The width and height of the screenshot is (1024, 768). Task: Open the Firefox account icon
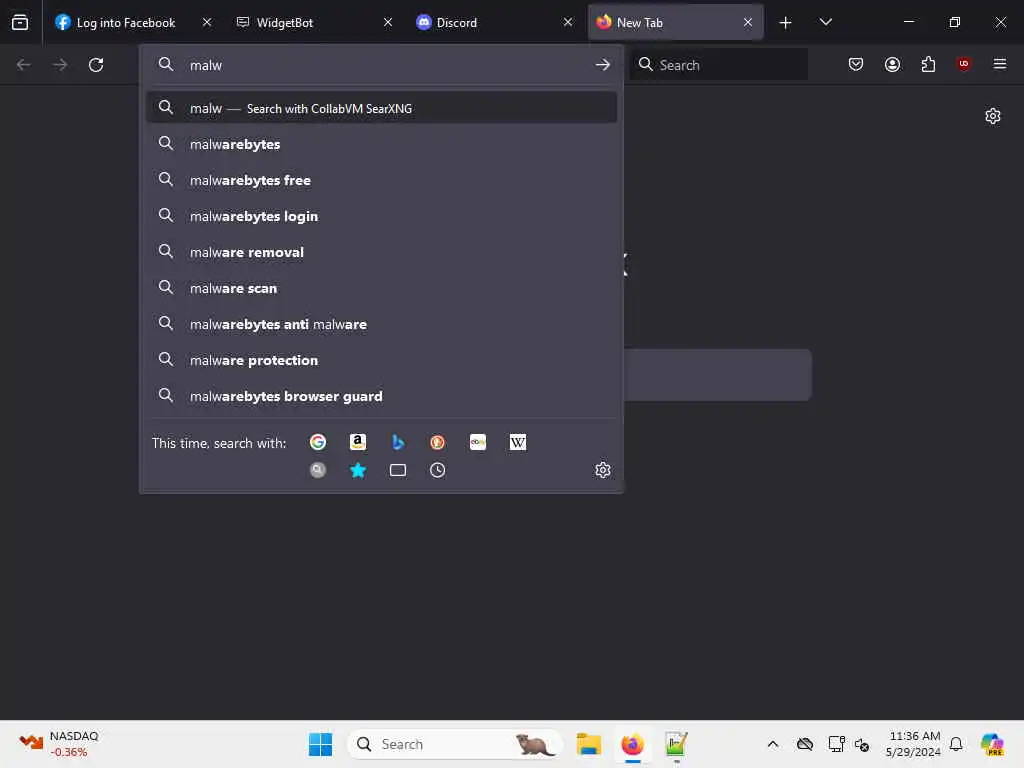click(892, 64)
